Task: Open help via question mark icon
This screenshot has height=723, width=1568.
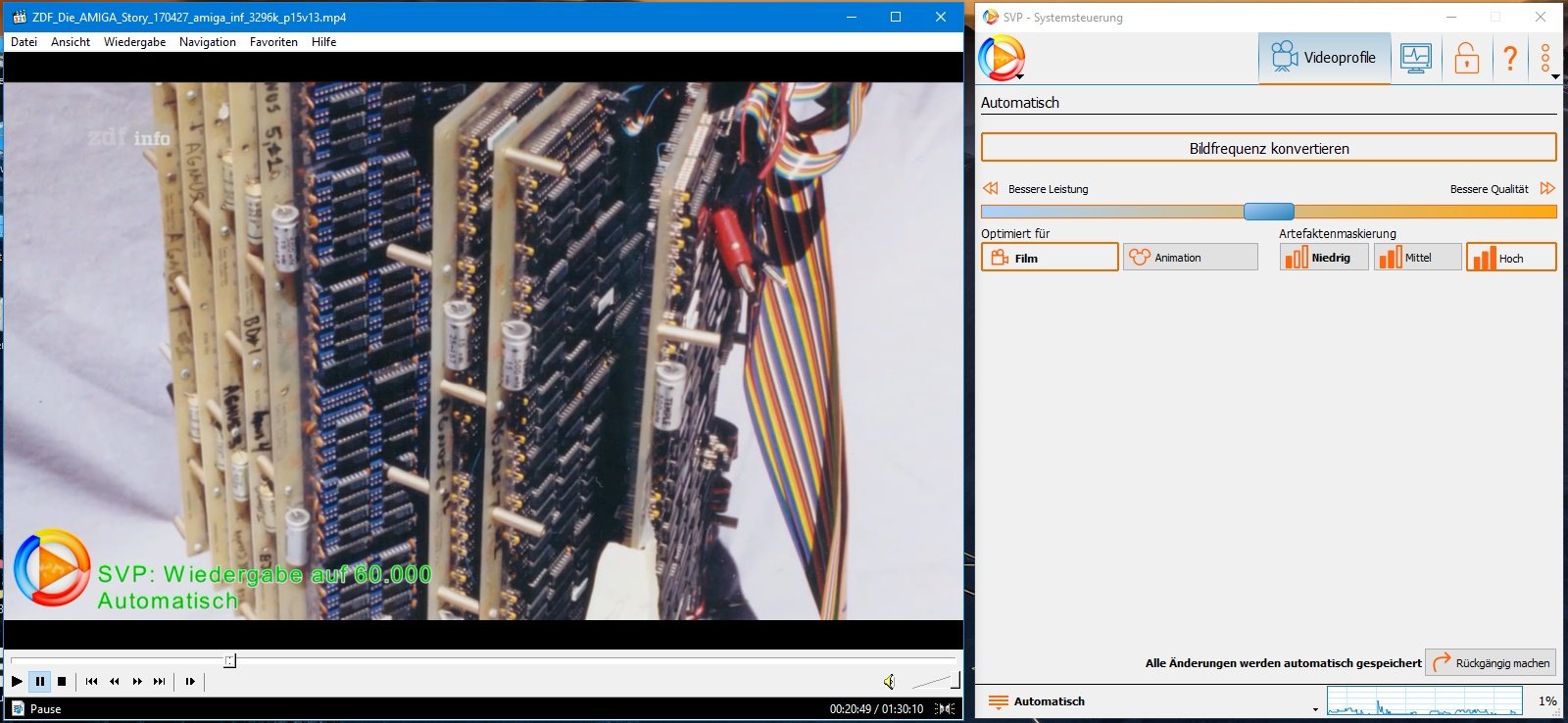Action: pos(1510,58)
